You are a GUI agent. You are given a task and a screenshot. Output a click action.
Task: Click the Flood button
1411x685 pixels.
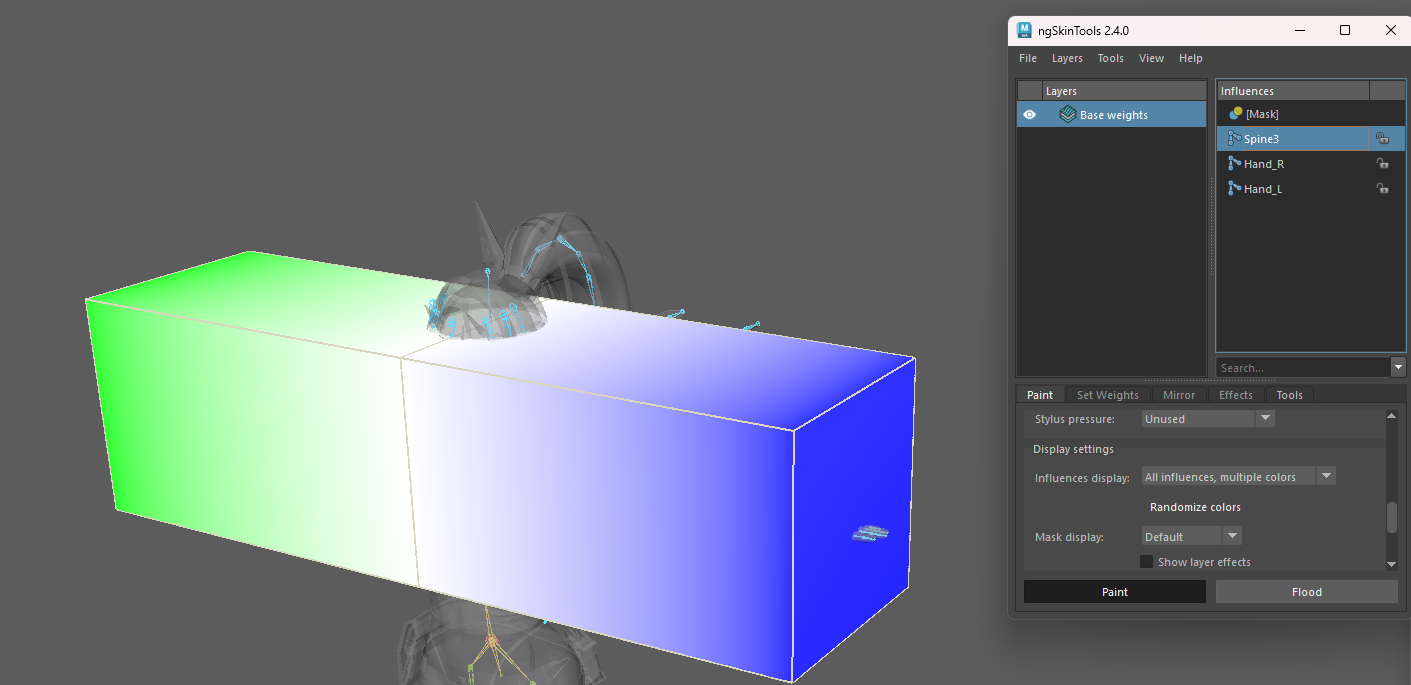click(x=1306, y=592)
